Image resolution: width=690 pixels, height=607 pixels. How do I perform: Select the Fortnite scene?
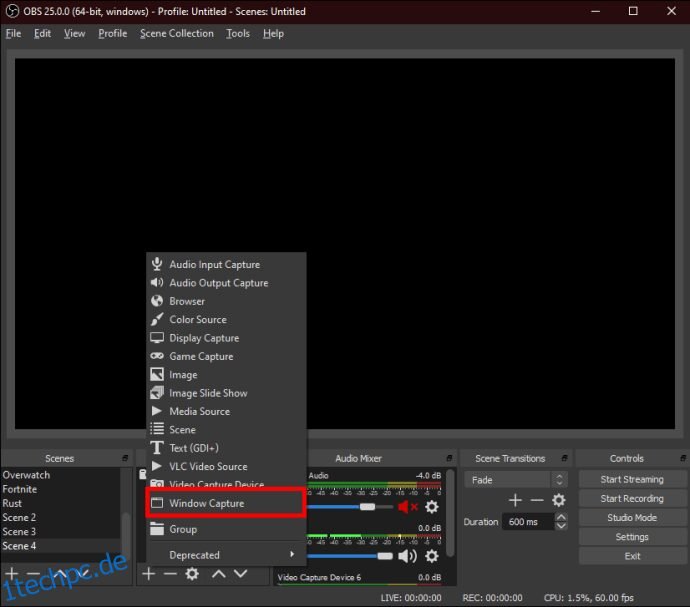(x=61, y=489)
